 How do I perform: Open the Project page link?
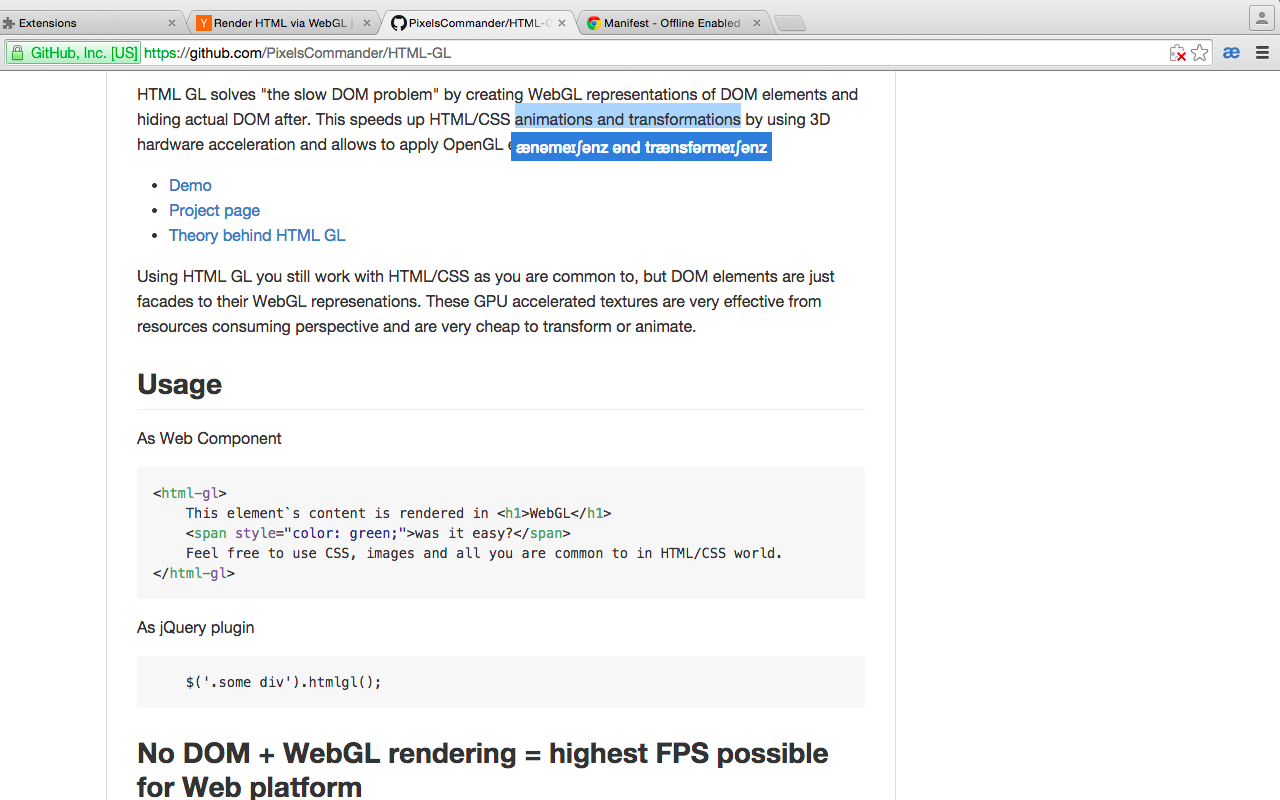pyautogui.click(x=214, y=210)
